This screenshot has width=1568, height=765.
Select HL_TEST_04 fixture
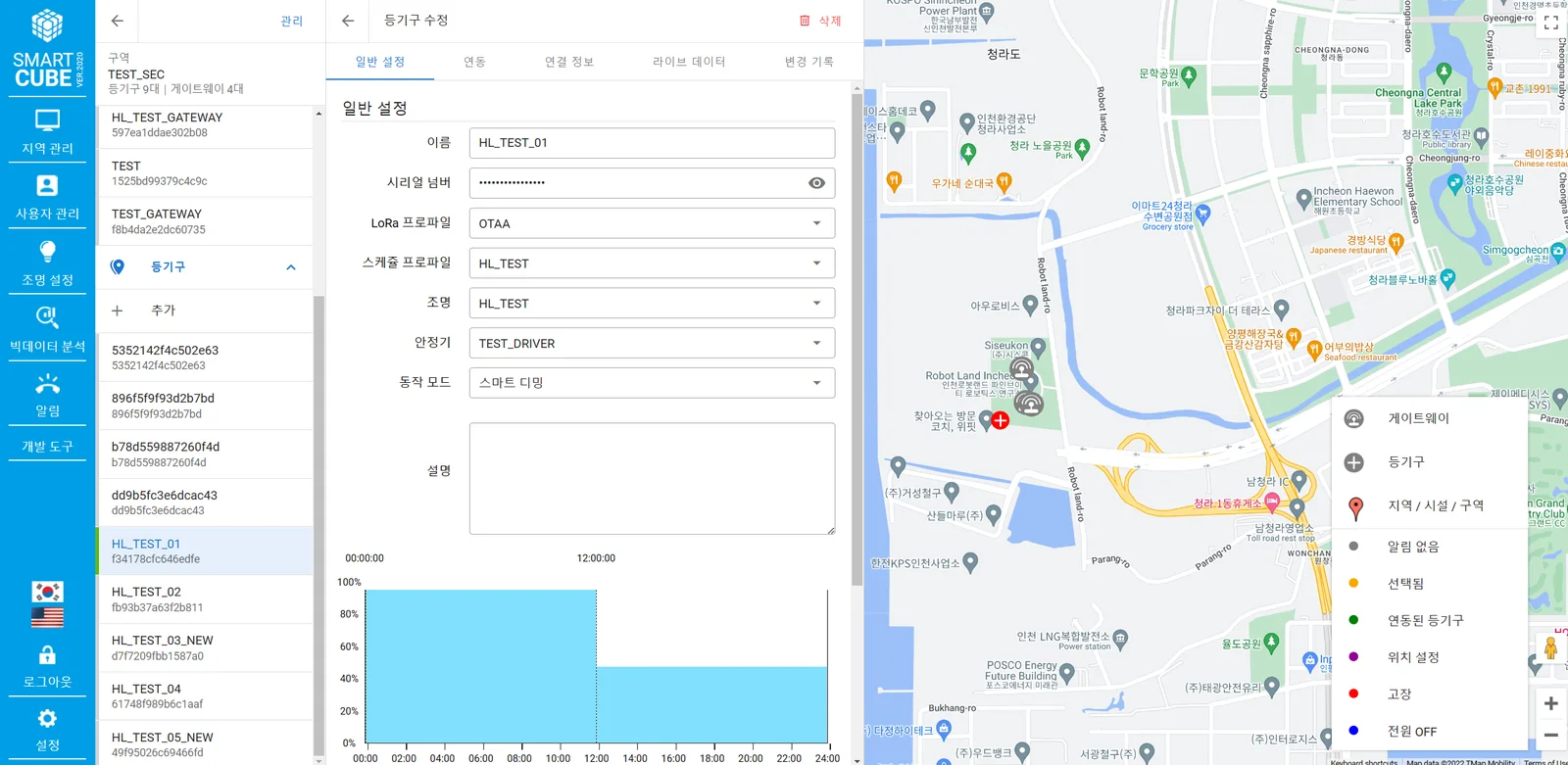[x=204, y=696]
